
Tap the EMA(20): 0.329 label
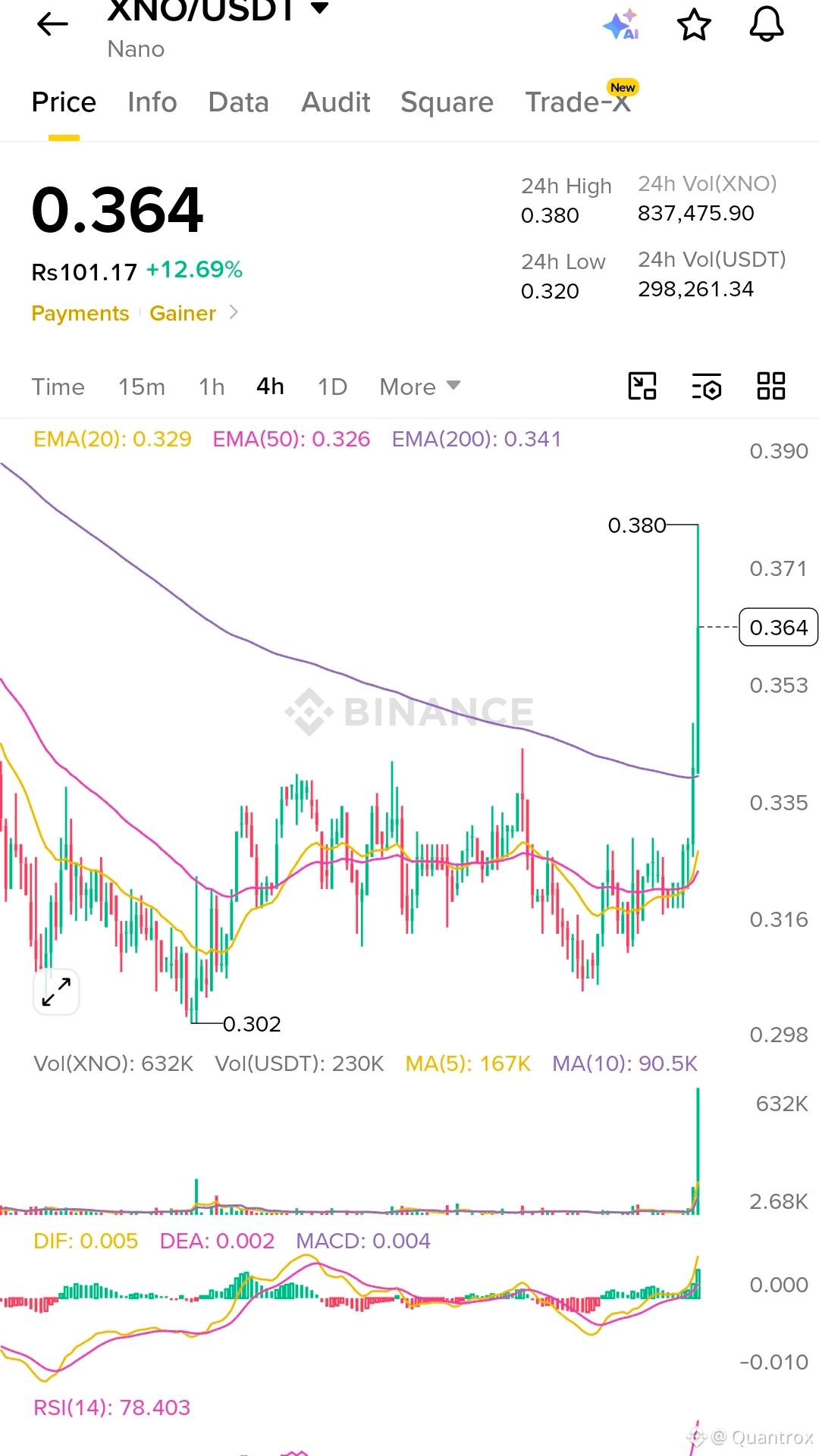pos(112,439)
